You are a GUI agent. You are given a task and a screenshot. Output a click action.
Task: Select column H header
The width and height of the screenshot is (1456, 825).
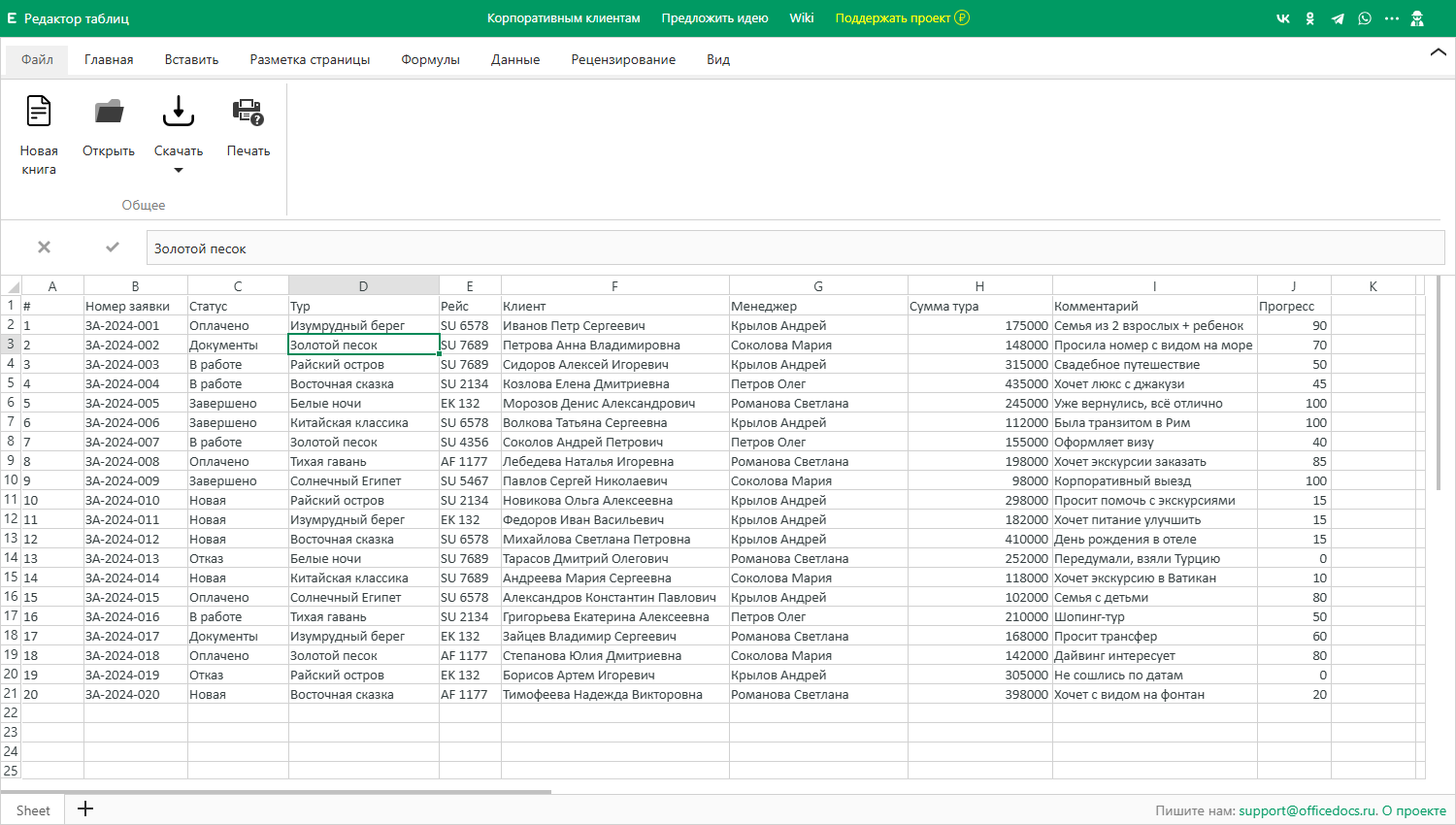979,285
